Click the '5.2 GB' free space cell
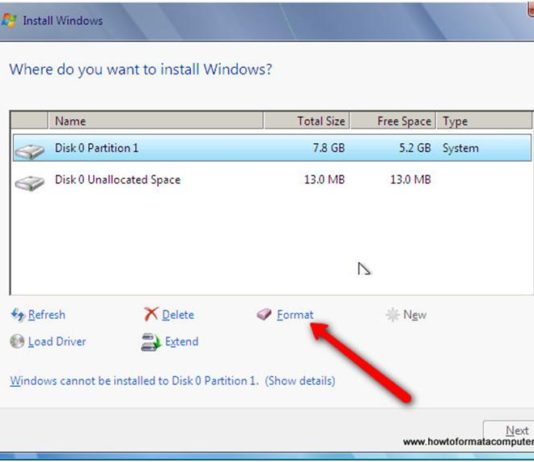534x462 pixels. (415, 148)
